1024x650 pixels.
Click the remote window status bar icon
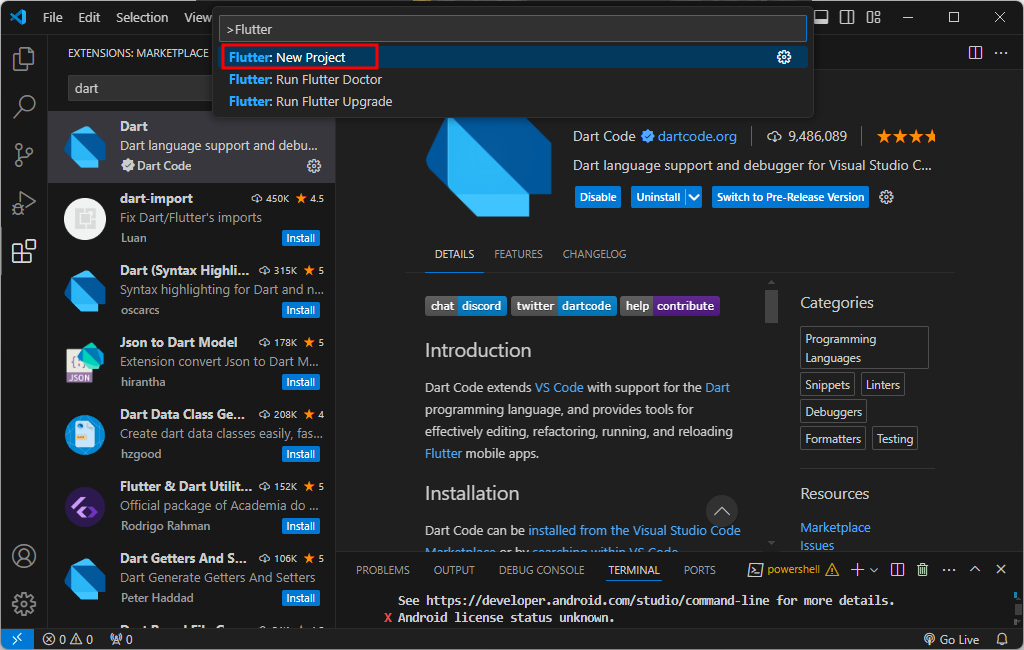(x=17, y=639)
